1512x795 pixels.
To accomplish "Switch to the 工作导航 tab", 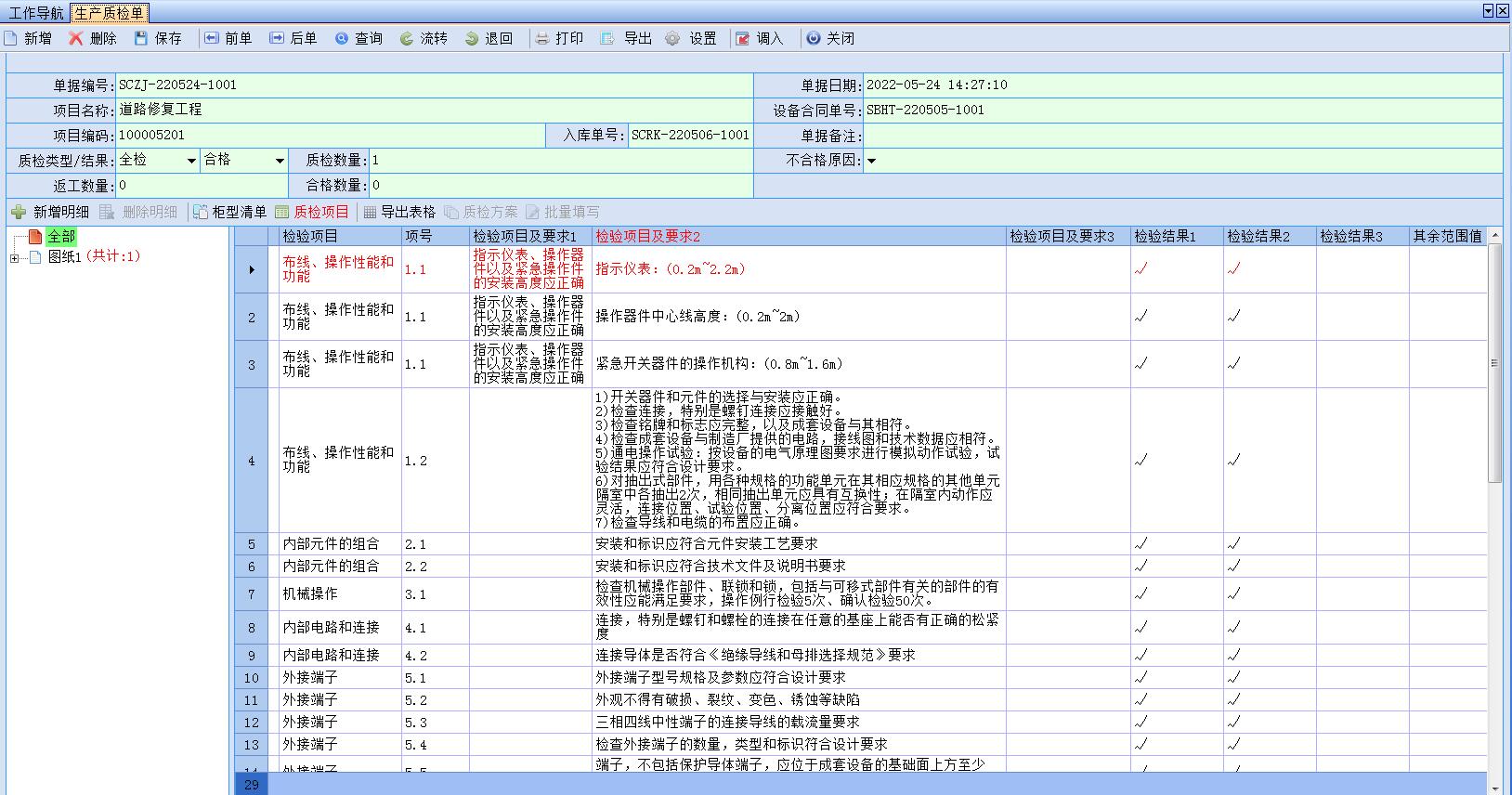I will click(x=36, y=13).
